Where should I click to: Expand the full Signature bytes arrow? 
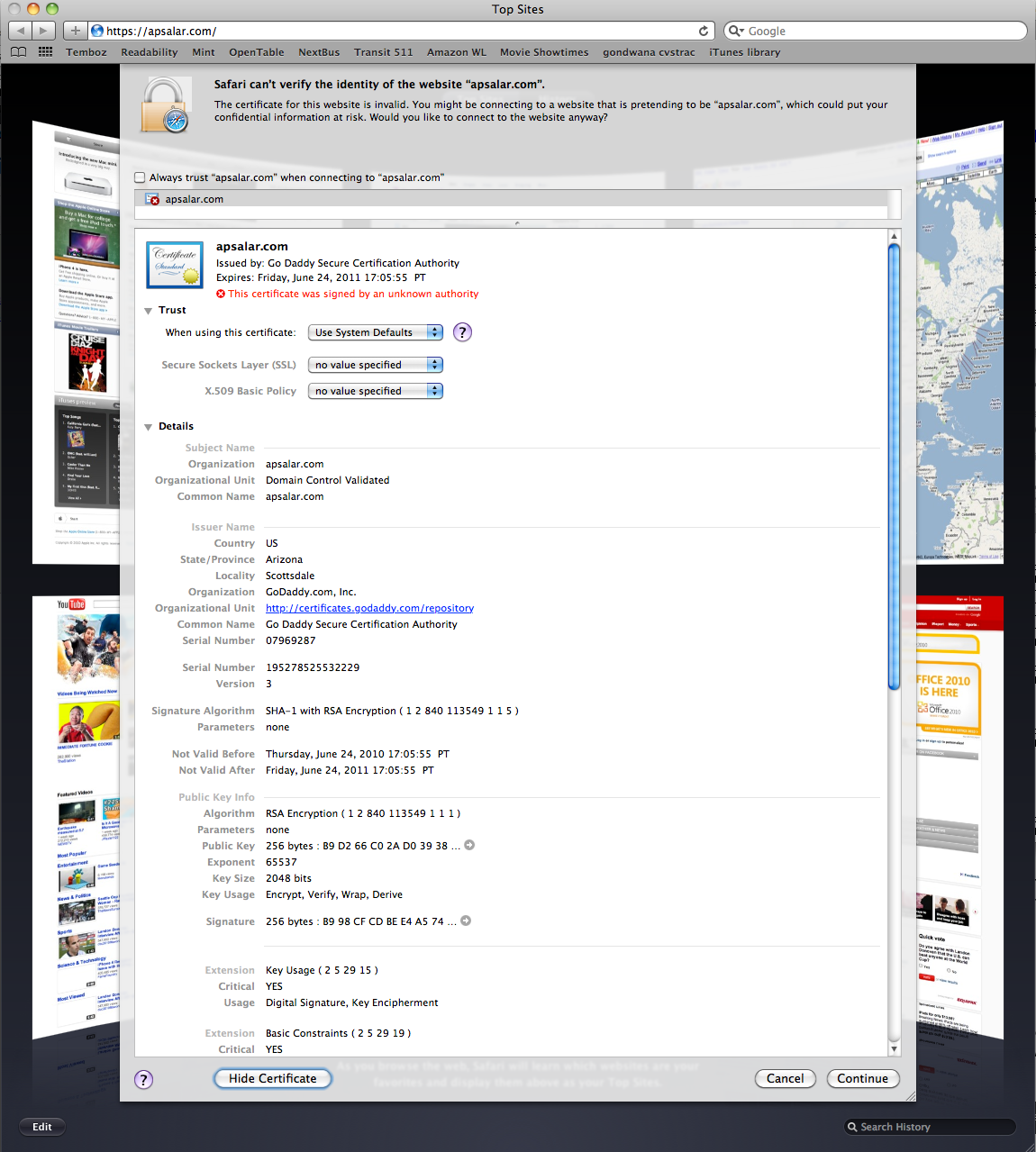[x=466, y=921]
